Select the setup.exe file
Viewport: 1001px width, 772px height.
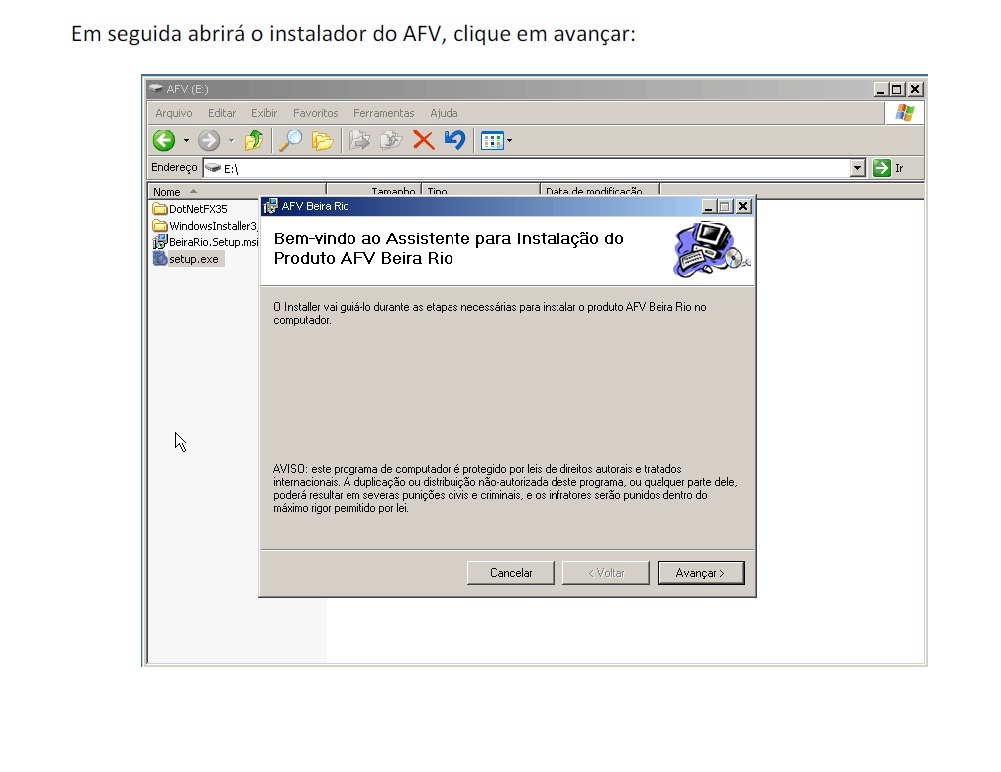[186, 259]
